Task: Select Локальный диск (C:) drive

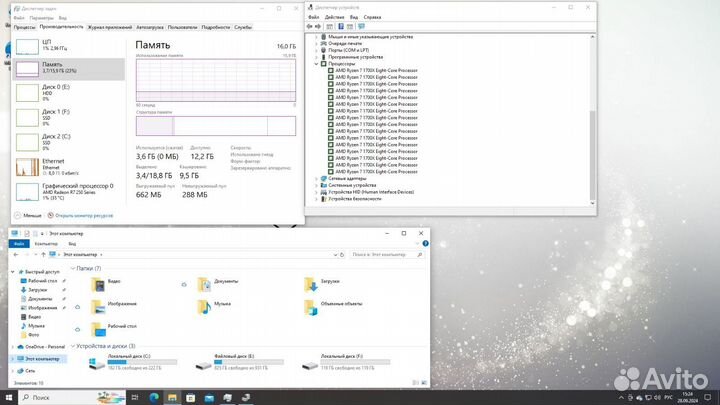Action: click(x=133, y=362)
